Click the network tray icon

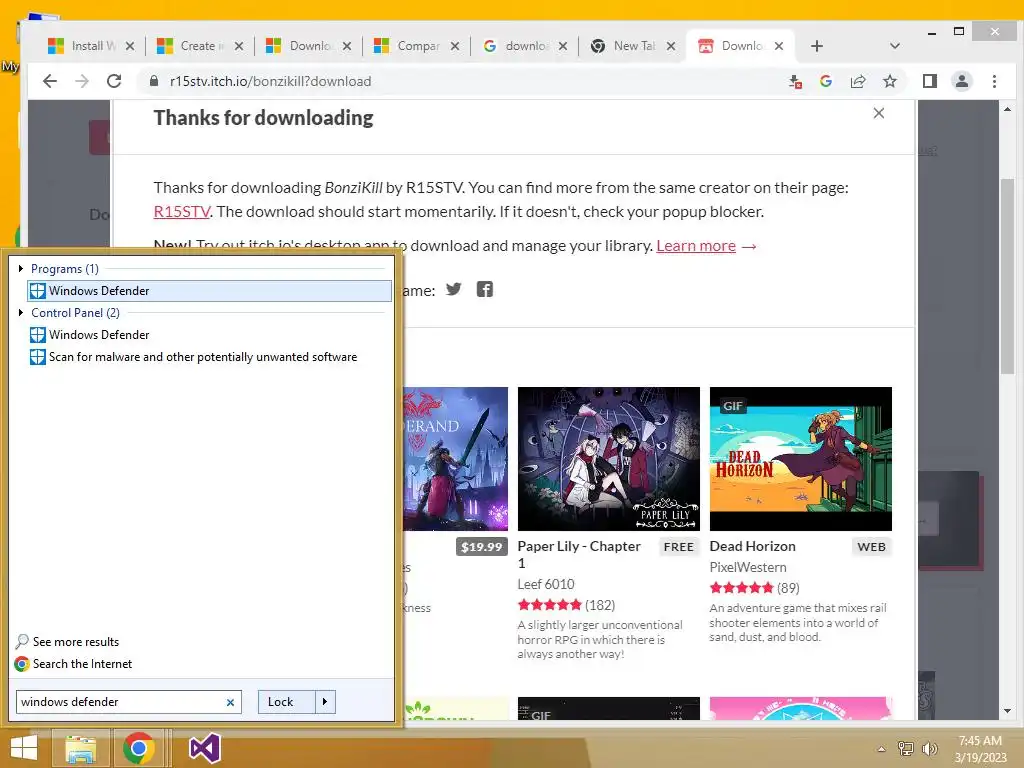[905, 749]
